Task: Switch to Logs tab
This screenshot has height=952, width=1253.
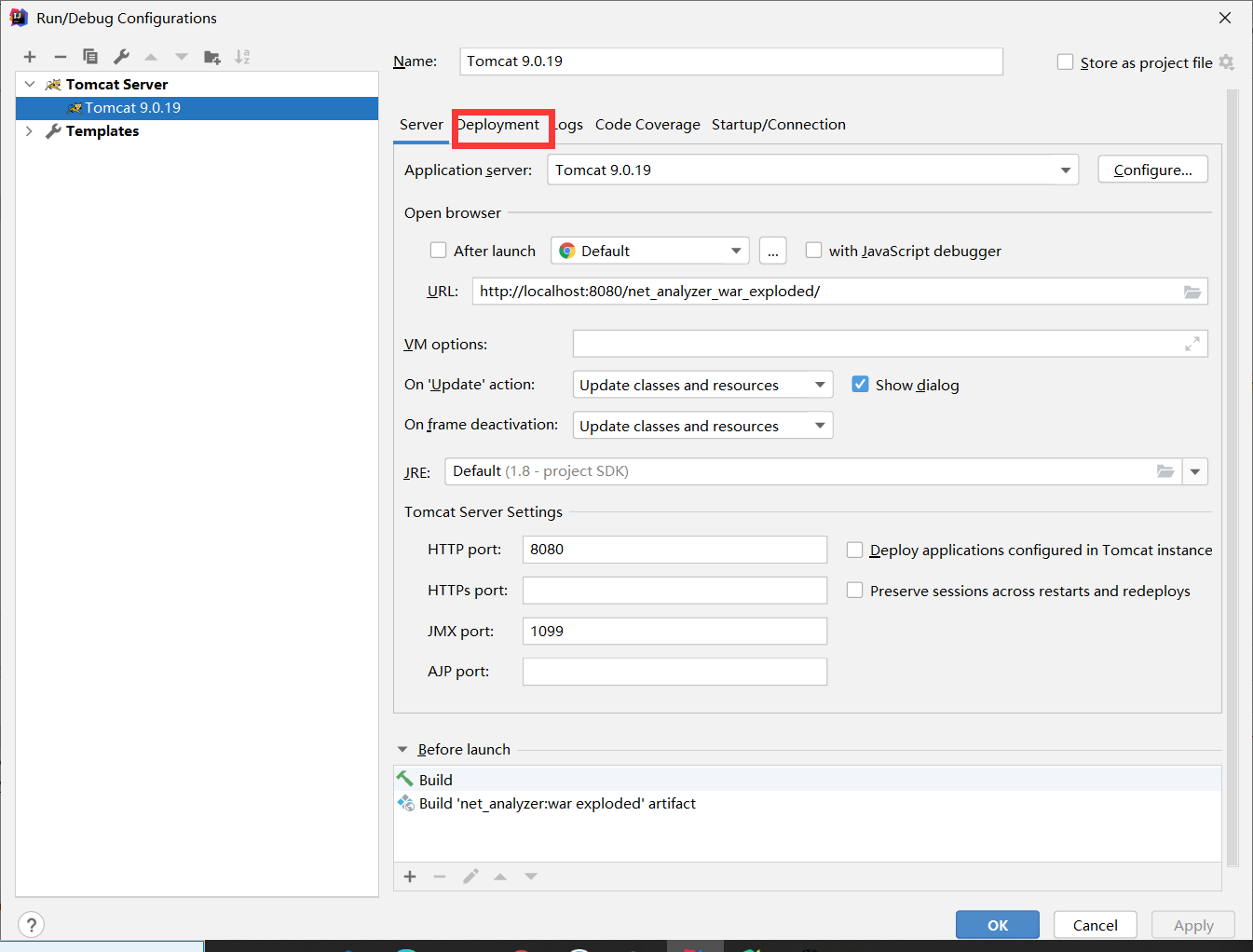Action: pyautogui.click(x=568, y=125)
